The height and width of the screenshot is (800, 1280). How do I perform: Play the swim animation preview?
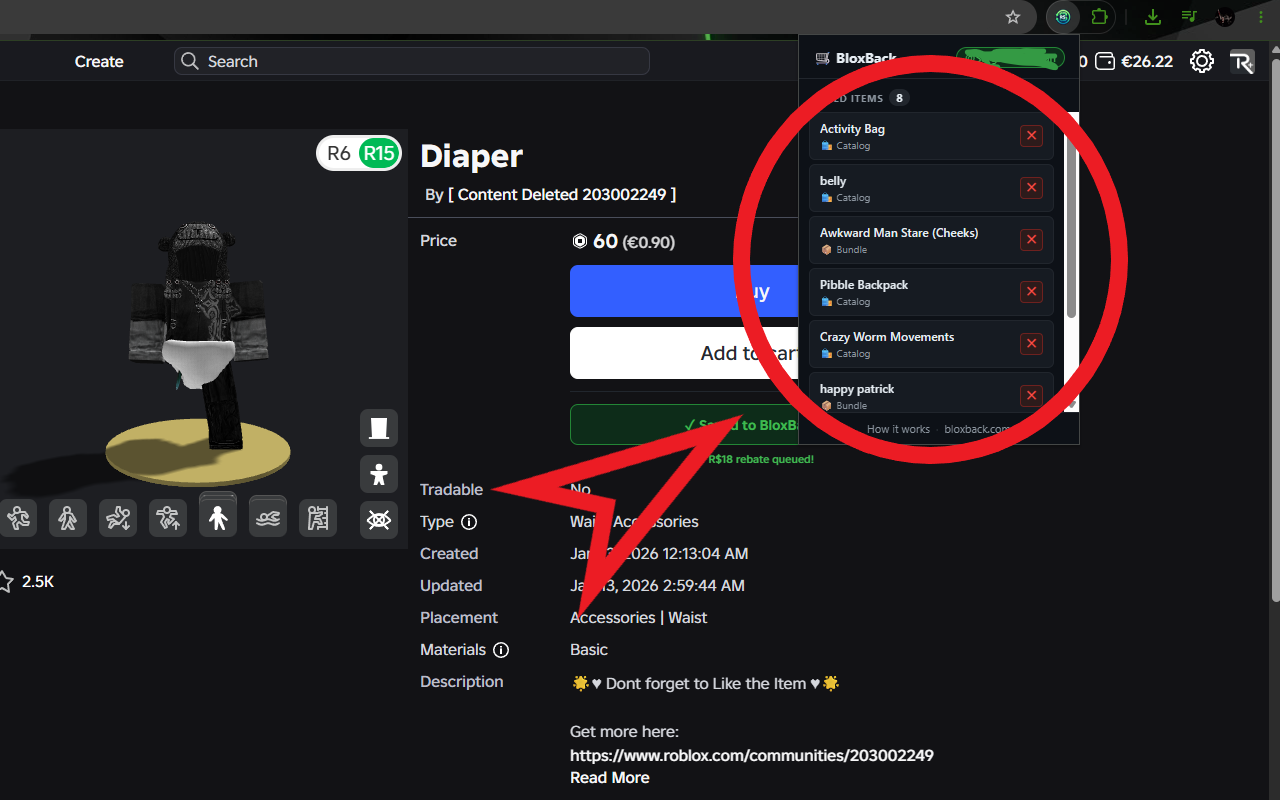[268, 518]
